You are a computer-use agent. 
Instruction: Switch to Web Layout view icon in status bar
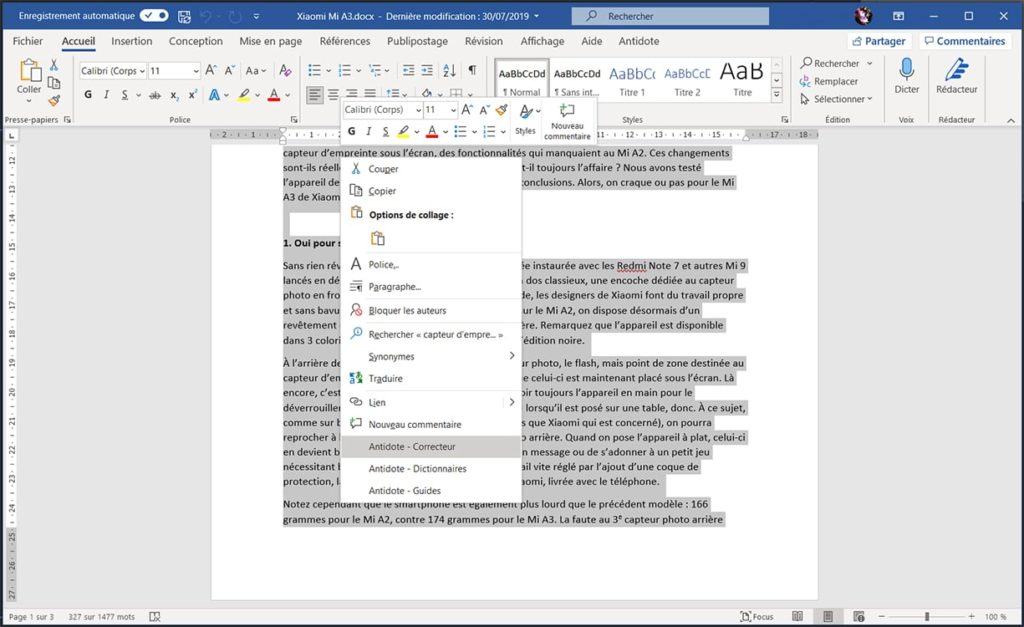(859, 617)
